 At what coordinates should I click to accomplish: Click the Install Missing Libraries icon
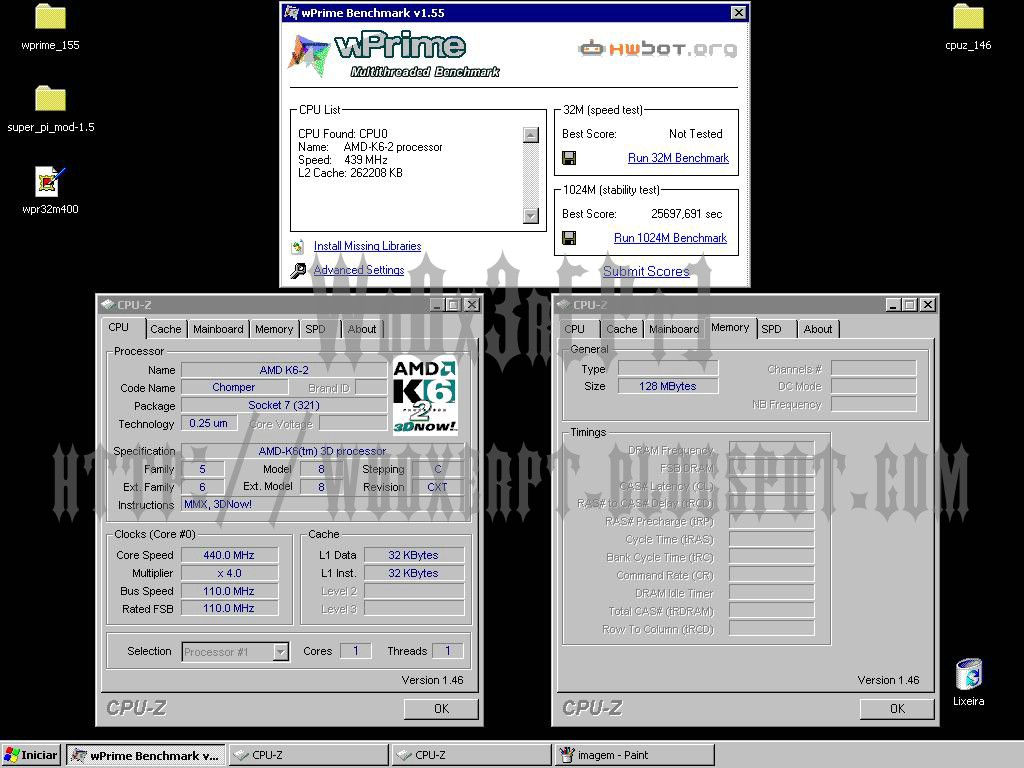[298, 246]
